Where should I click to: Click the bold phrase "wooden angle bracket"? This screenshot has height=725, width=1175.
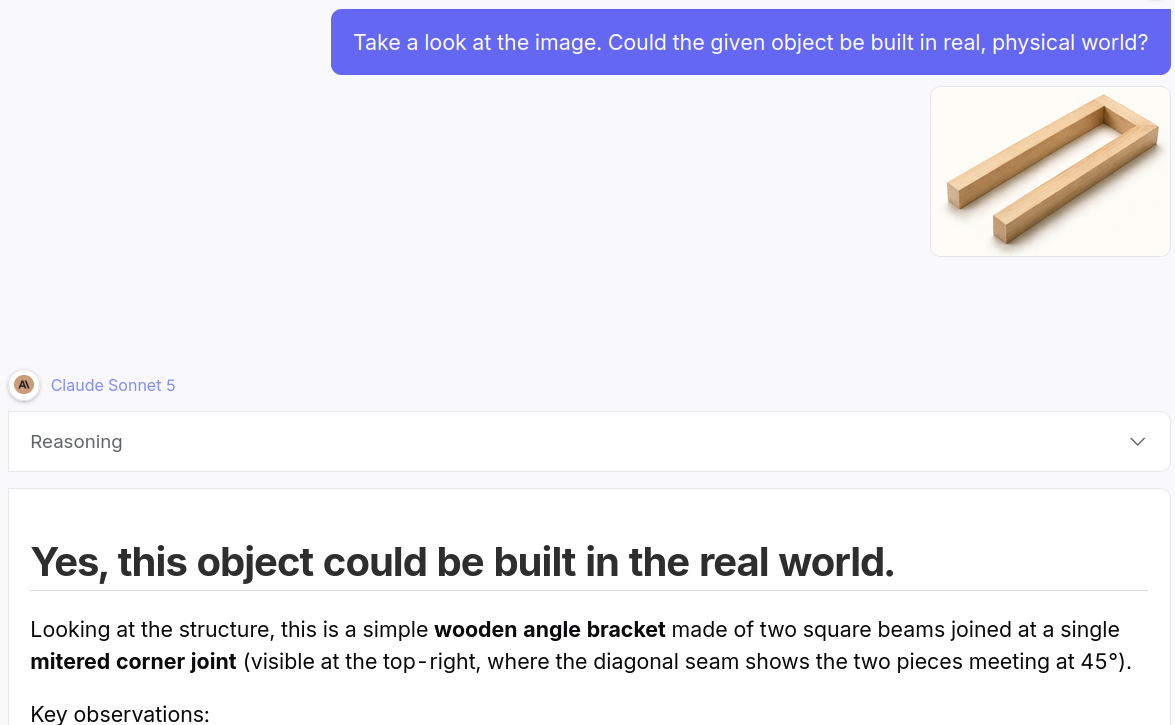click(549, 629)
